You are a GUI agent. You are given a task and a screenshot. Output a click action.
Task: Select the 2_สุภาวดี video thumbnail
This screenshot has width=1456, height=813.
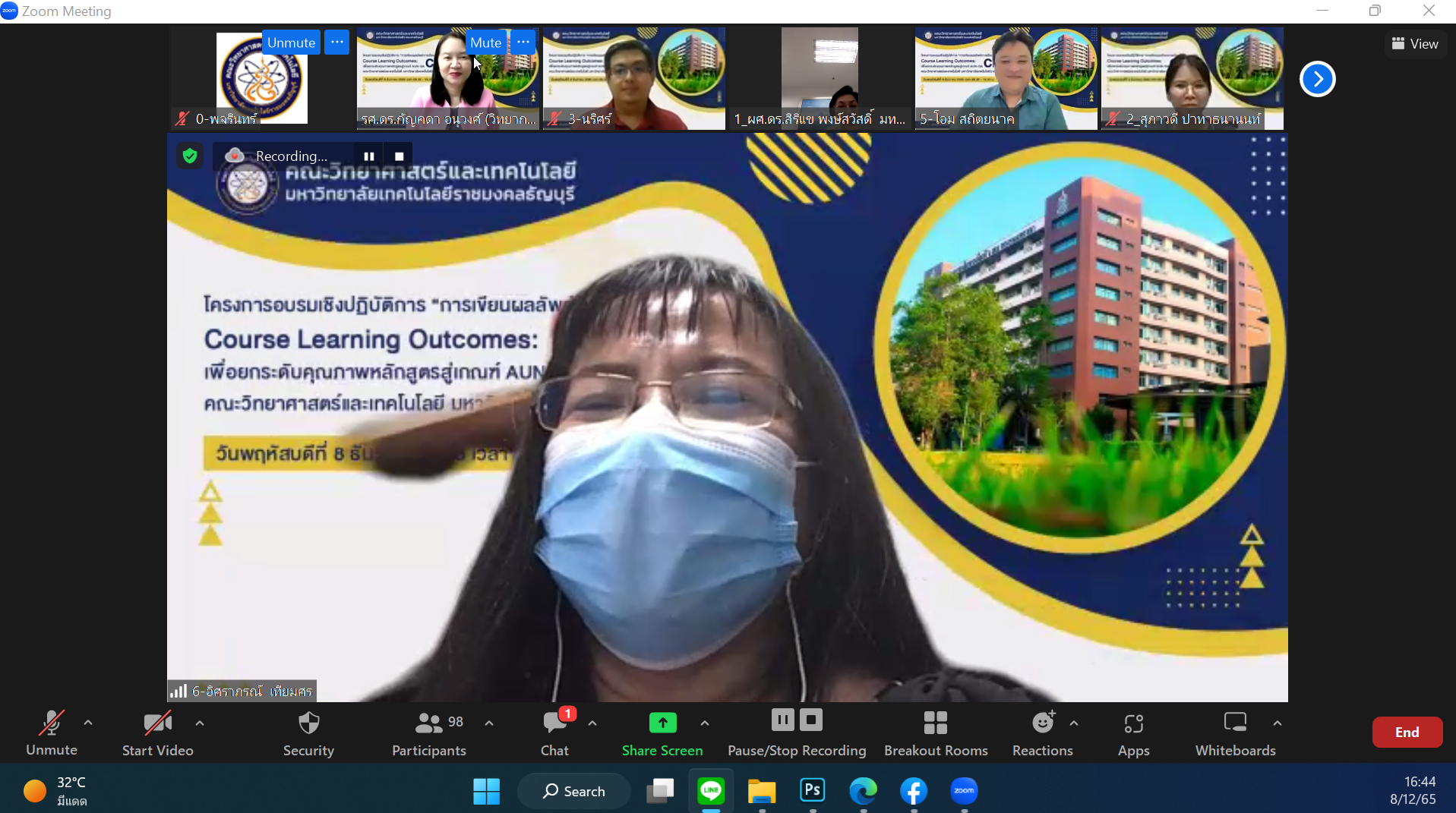tap(1192, 78)
